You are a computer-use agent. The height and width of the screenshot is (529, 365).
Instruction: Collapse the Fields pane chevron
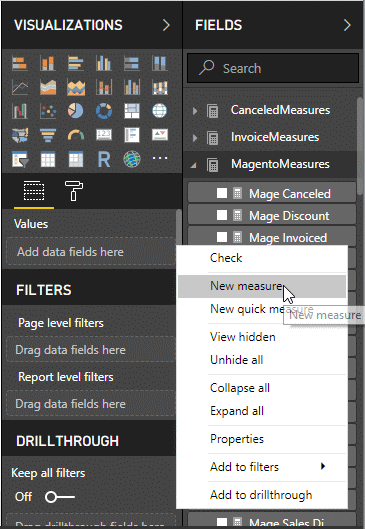(347, 25)
